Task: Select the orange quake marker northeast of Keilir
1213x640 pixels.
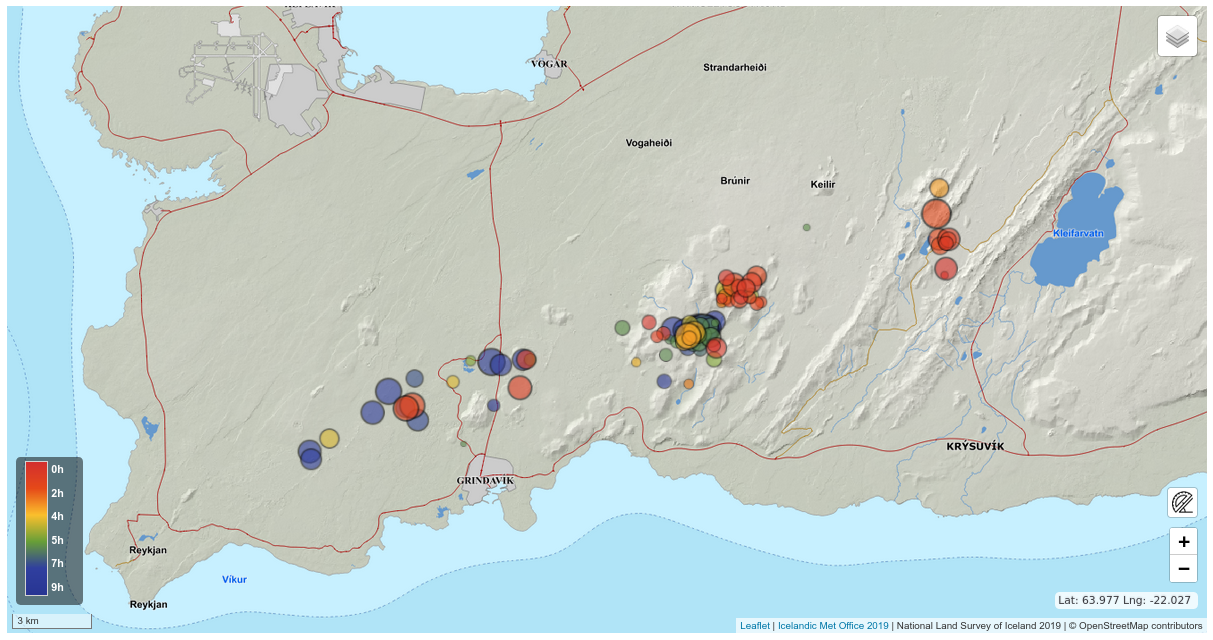Action: pyautogui.click(x=939, y=187)
